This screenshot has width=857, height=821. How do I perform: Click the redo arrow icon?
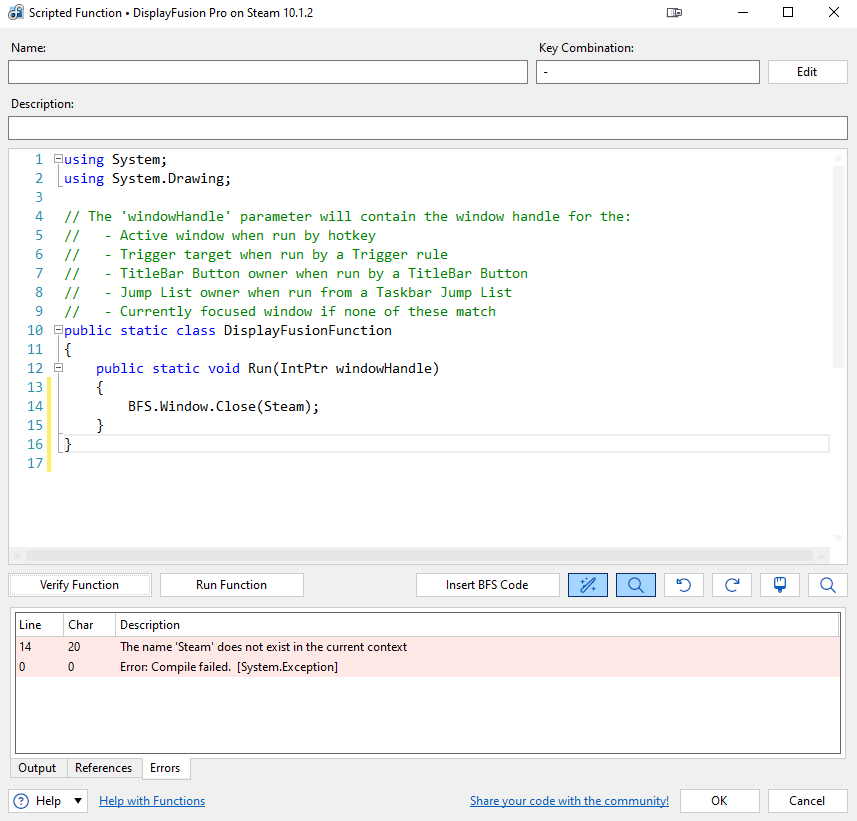[x=732, y=585]
